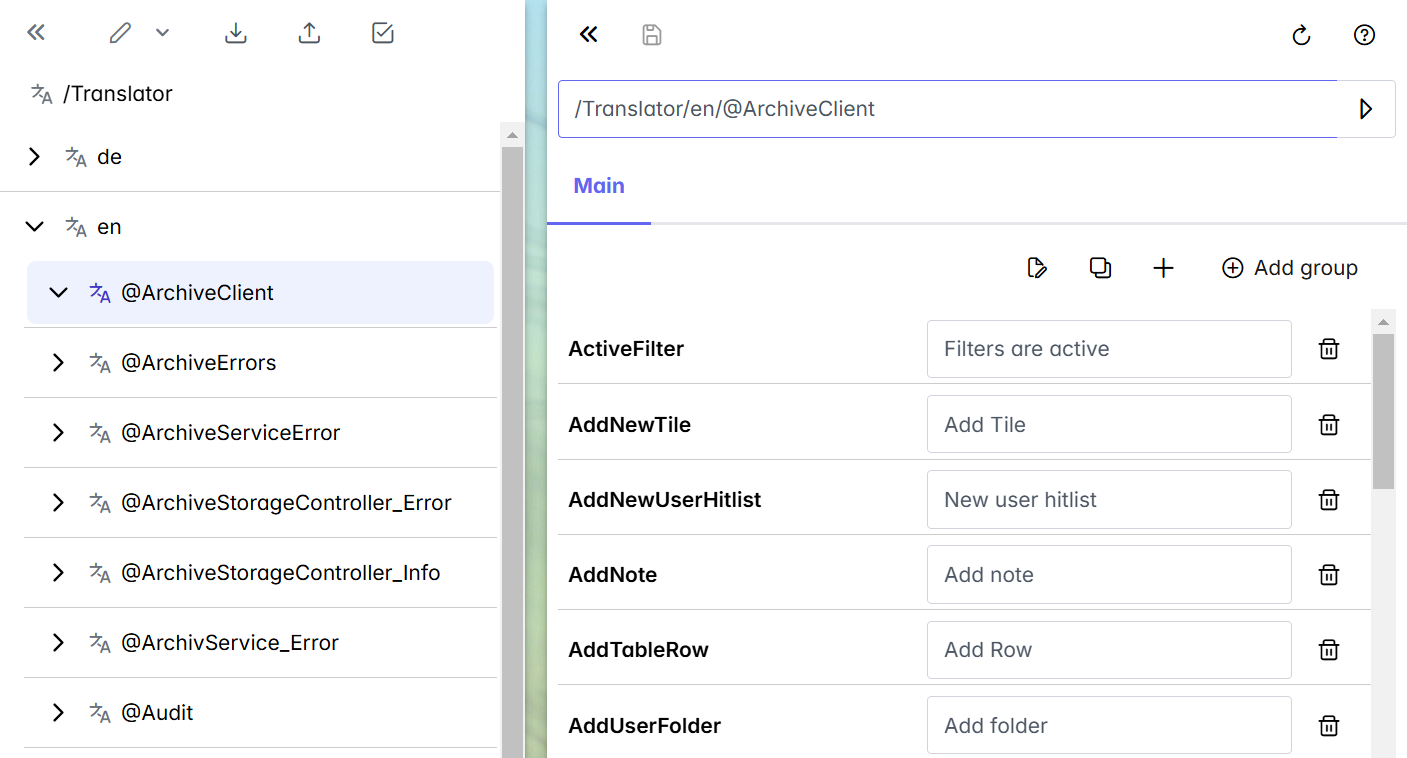
Task: Click the ActiveFilter translation text field
Action: pyautogui.click(x=1108, y=349)
